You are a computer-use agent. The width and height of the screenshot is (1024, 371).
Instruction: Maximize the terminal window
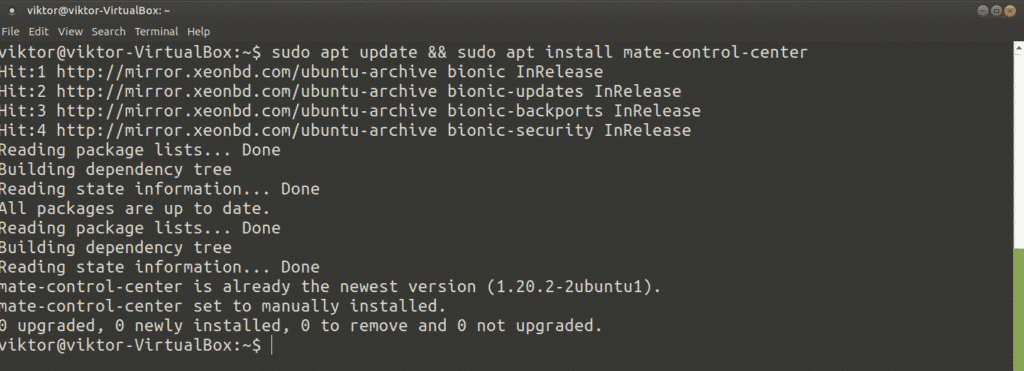[x=997, y=10]
